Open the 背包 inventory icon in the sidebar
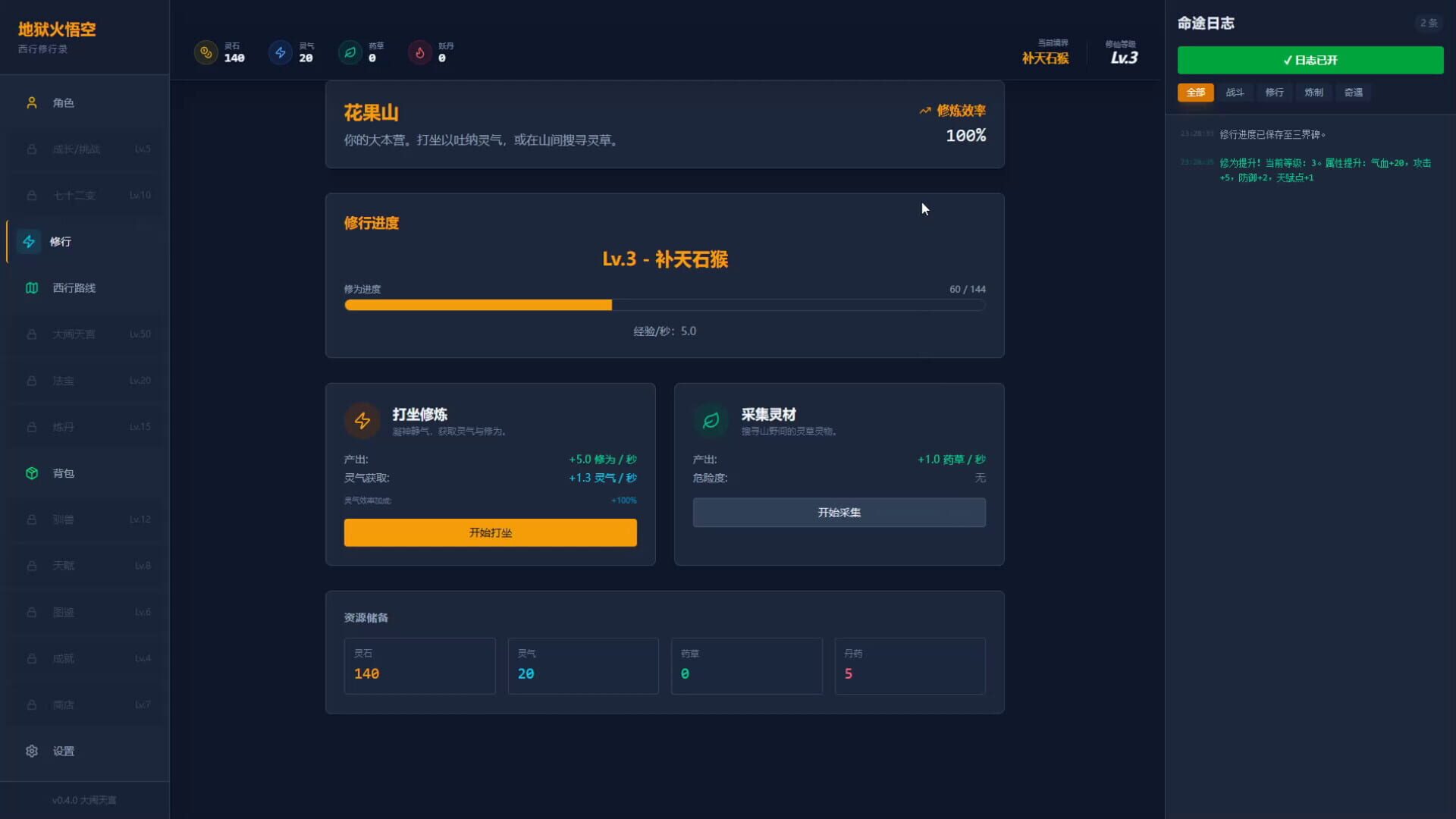This screenshot has width=1456, height=819. coord(31,472)
